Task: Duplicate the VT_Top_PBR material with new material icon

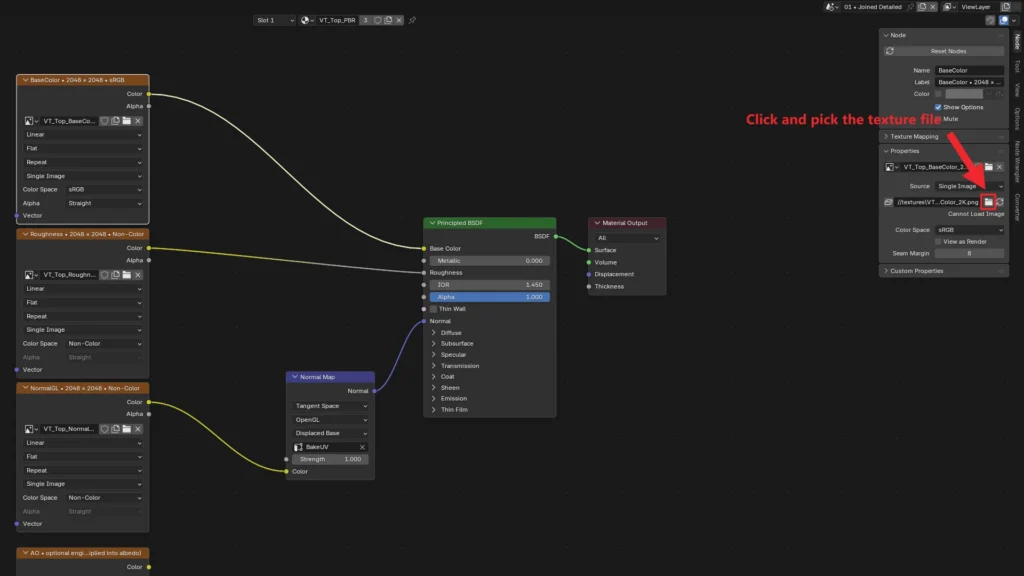Action: point(389,20)
